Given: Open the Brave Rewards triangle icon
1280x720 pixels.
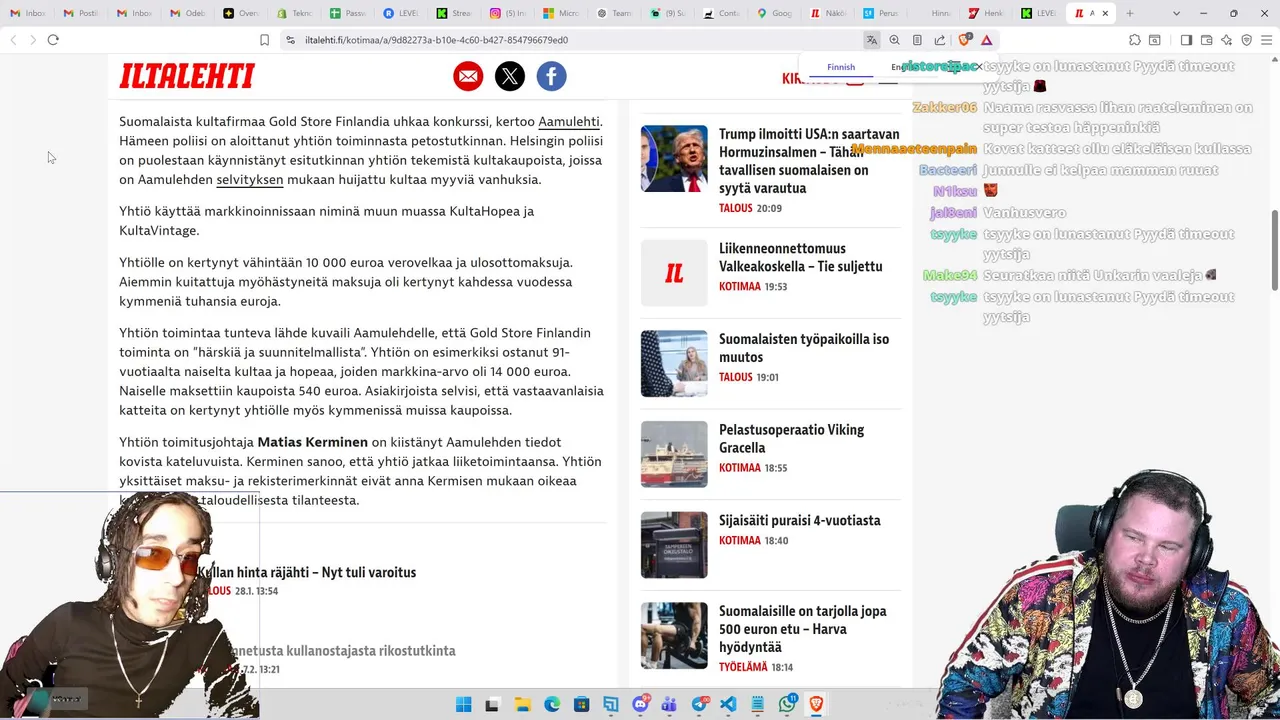Looking at the screenshot, I should [986, 40].
